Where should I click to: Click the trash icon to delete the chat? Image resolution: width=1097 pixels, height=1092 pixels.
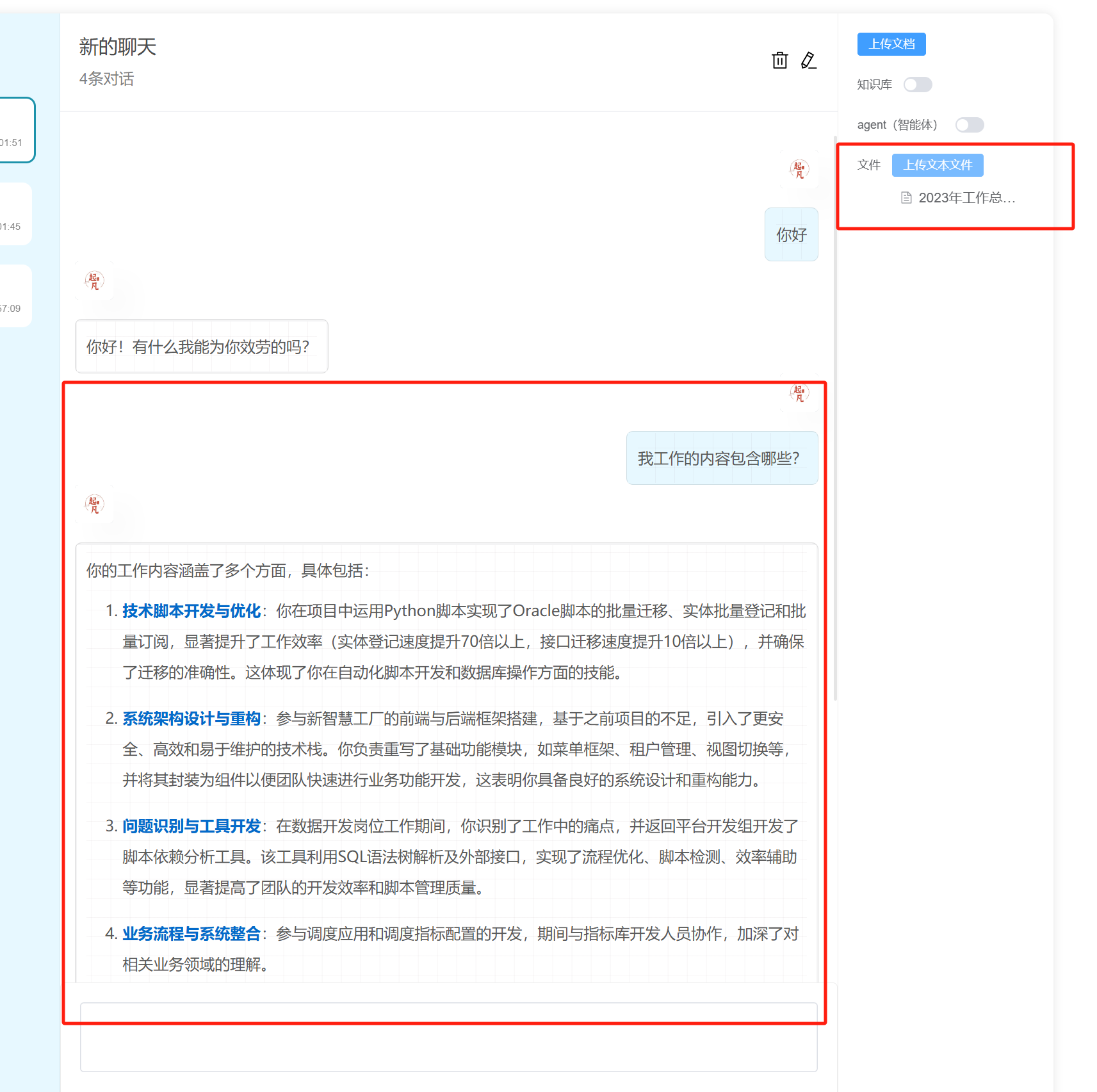point(779,60)
